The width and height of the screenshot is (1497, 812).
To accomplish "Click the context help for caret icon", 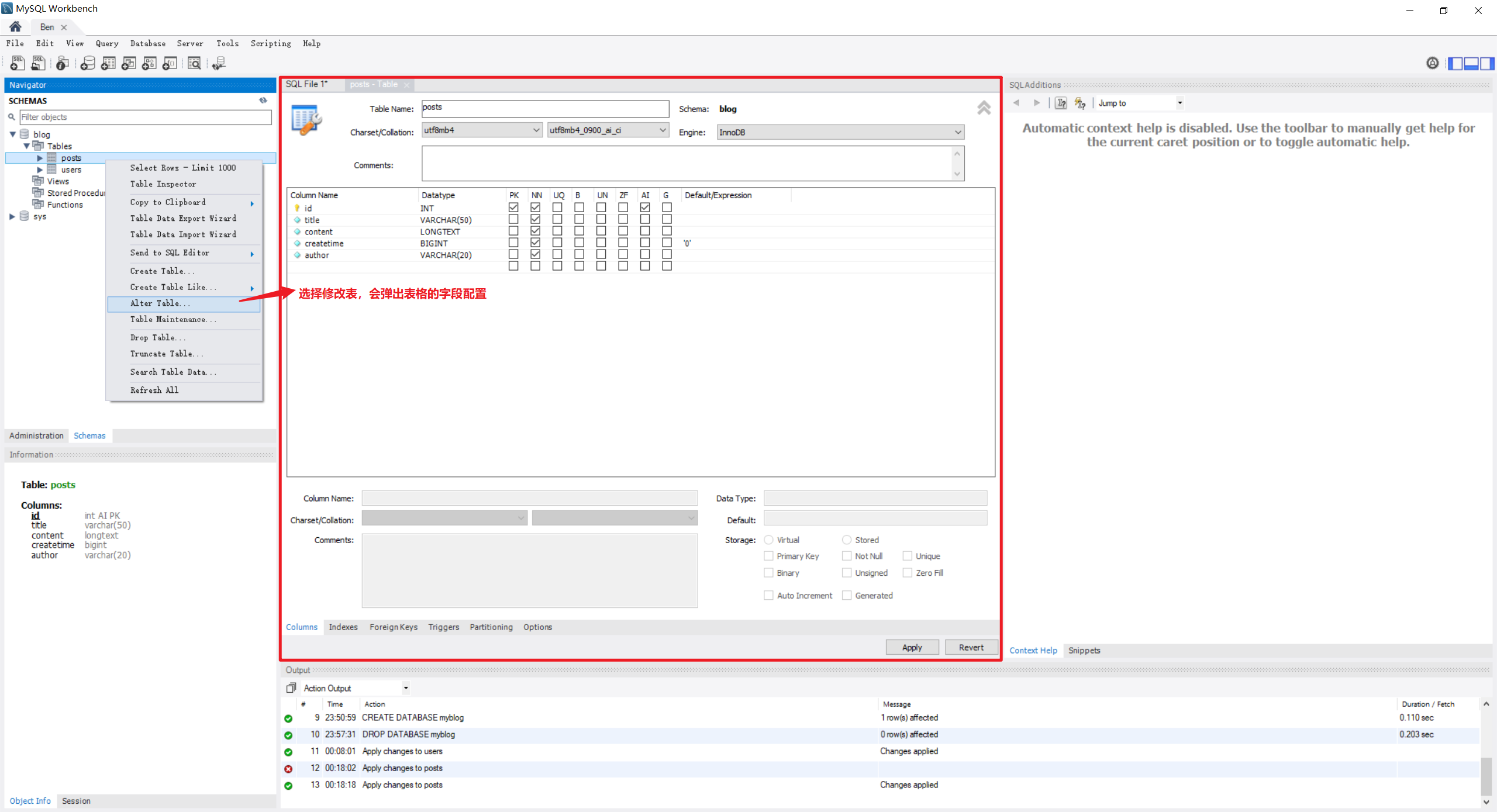I will (x=1061, y=103).
